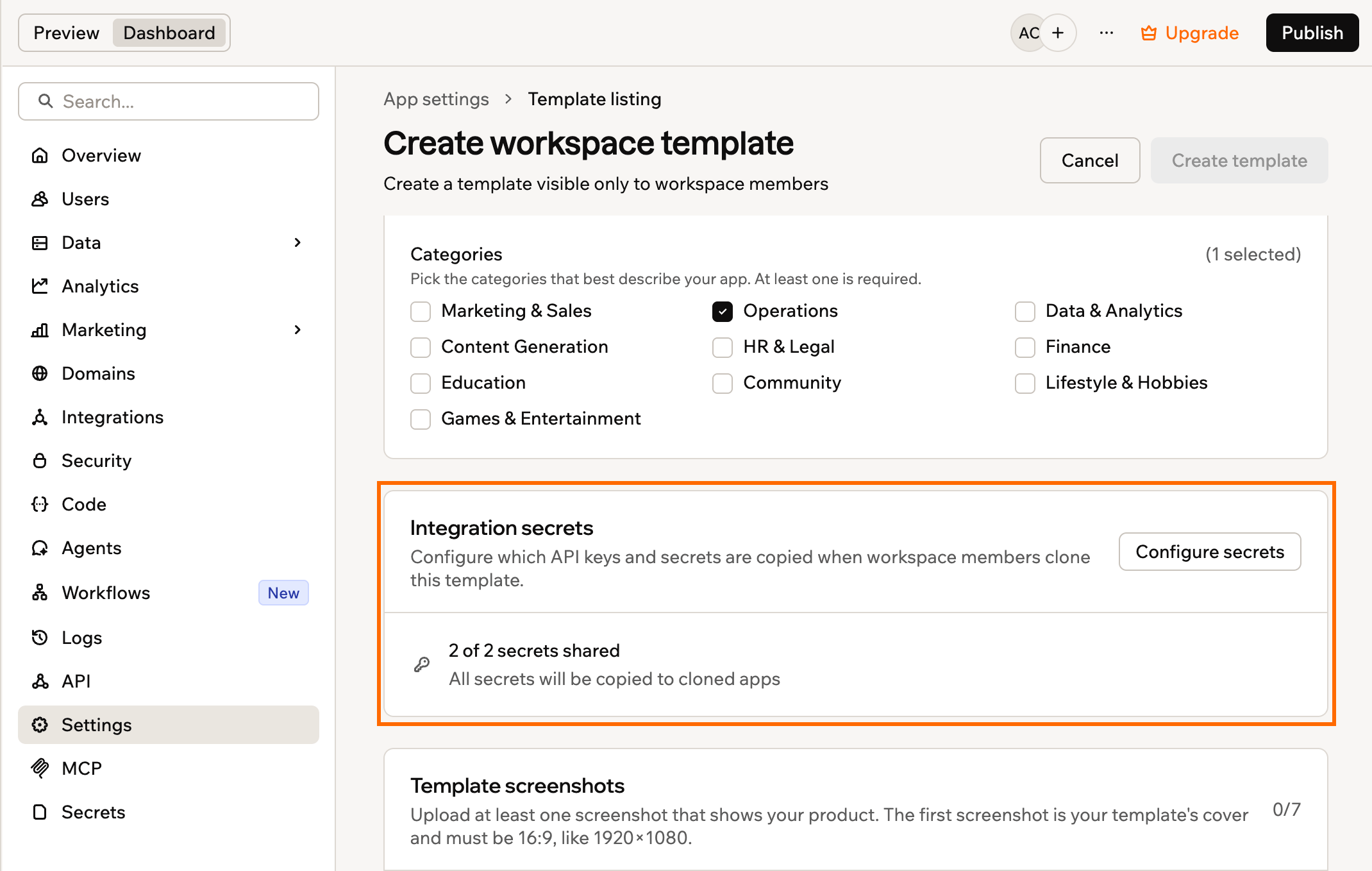Check the Education category
1372x871 pixels.
[x=421, y=383]
